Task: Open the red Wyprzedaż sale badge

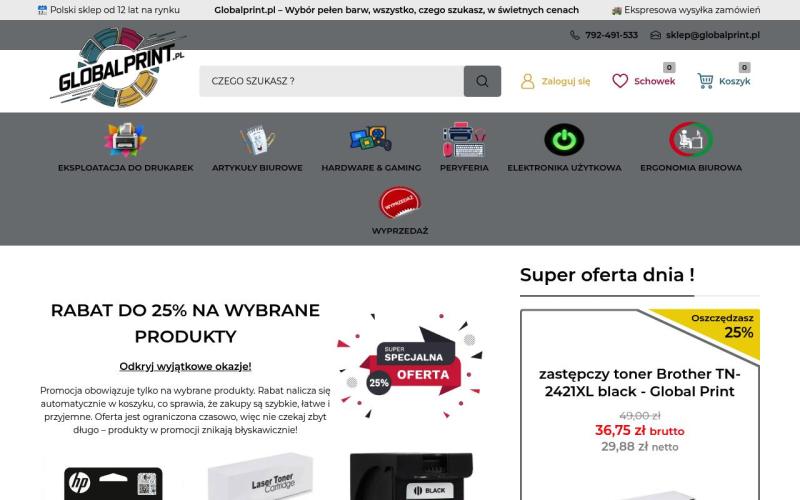Action: [x=399, y=203]
